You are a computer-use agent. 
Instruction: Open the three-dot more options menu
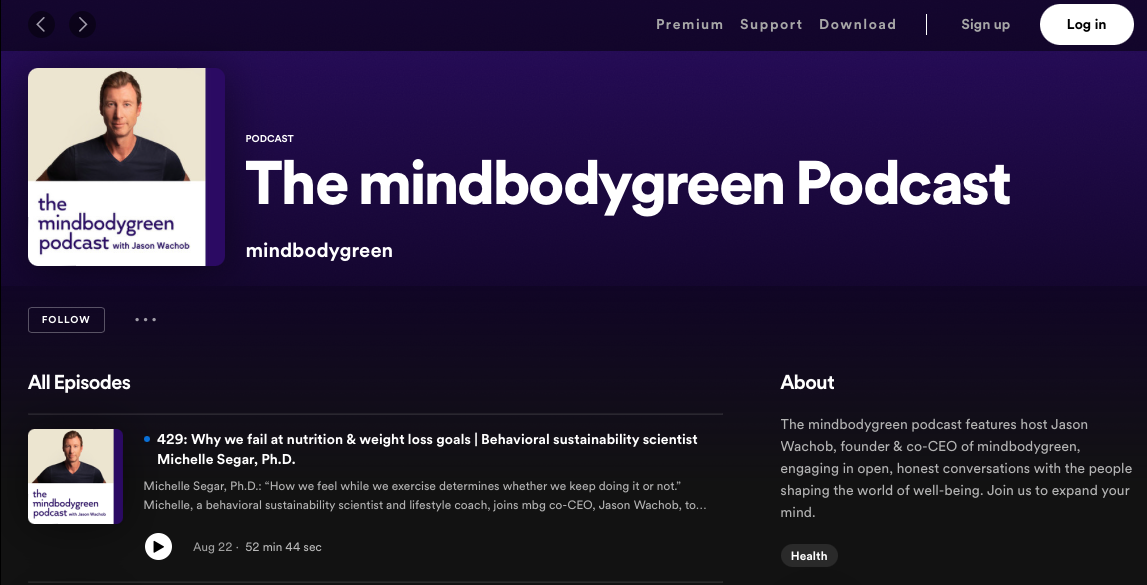point(146,320)
